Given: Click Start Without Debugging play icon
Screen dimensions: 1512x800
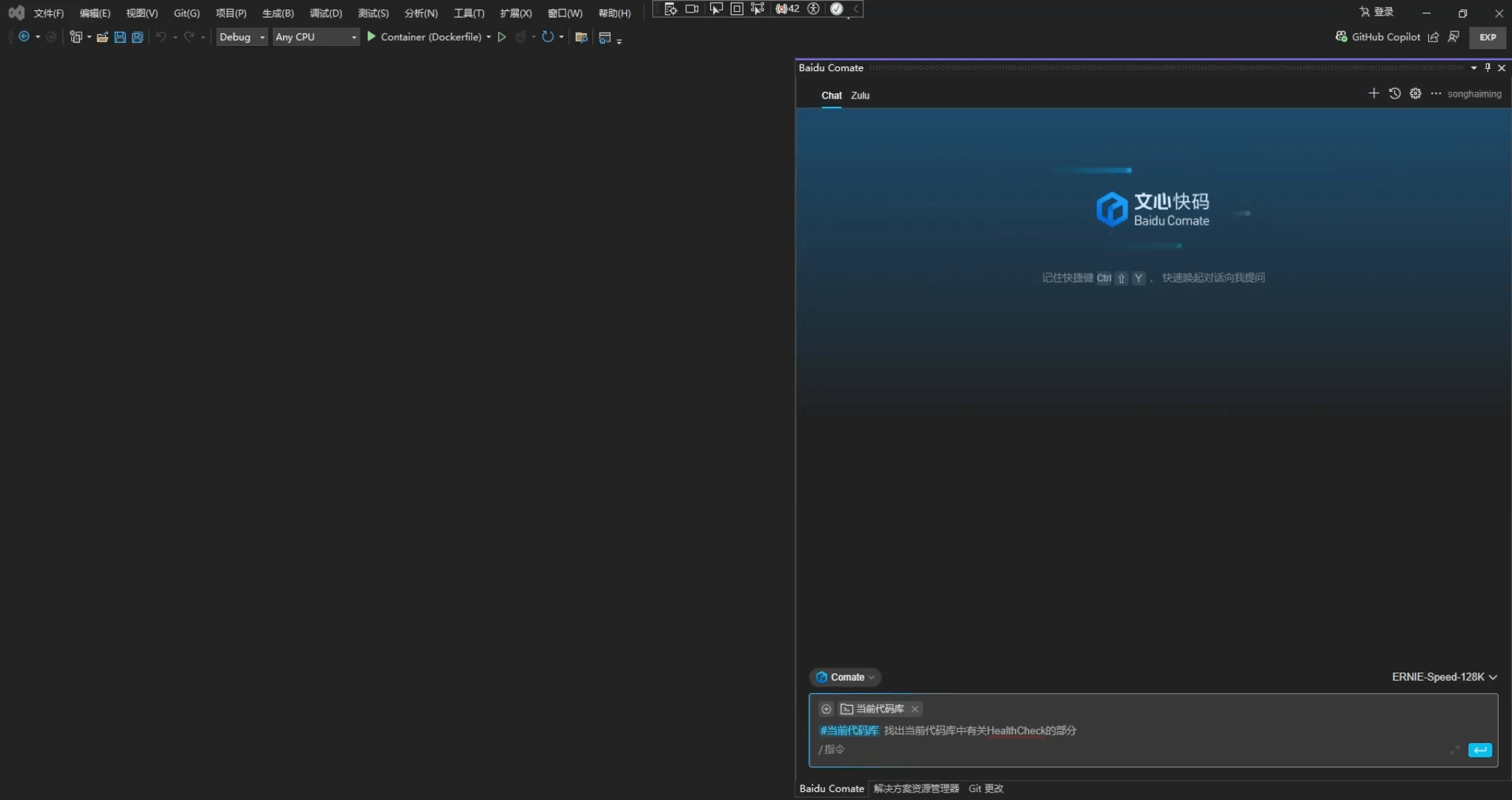Looking at the screenshot, I should point(502,37).
